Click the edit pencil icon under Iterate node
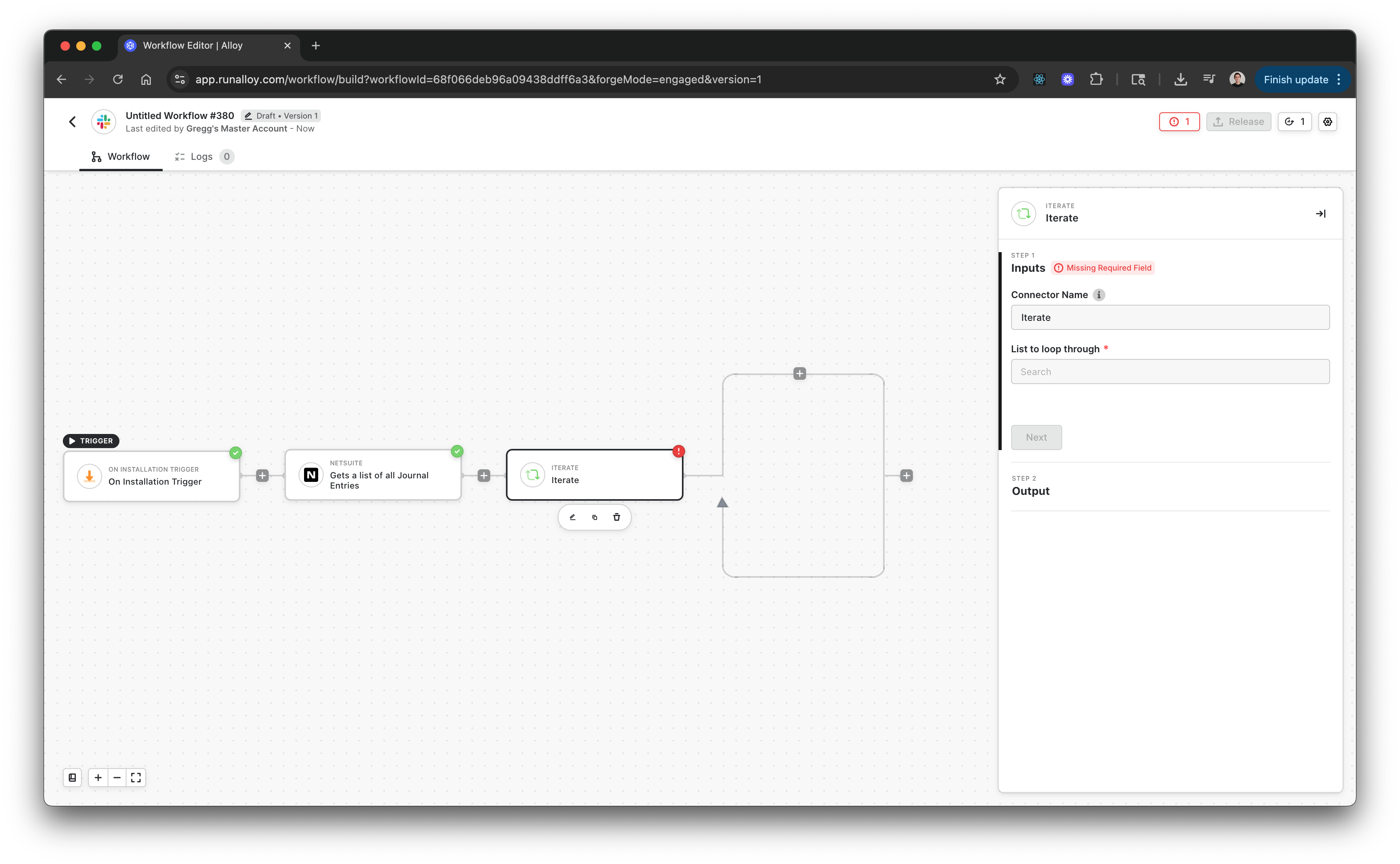 pyautogui.click(x=572, y=517)
